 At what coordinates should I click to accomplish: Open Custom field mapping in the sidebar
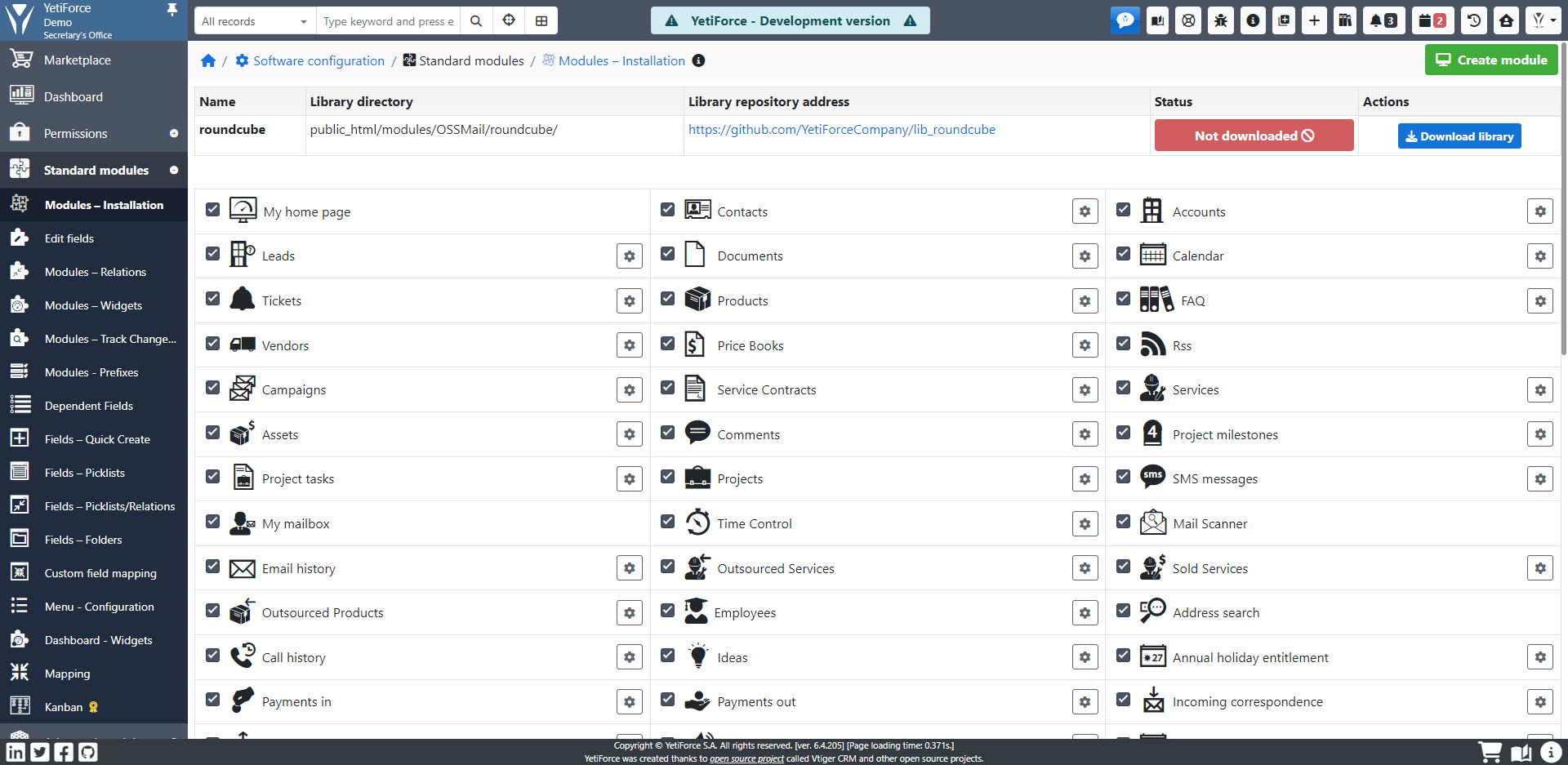(94, 573)
